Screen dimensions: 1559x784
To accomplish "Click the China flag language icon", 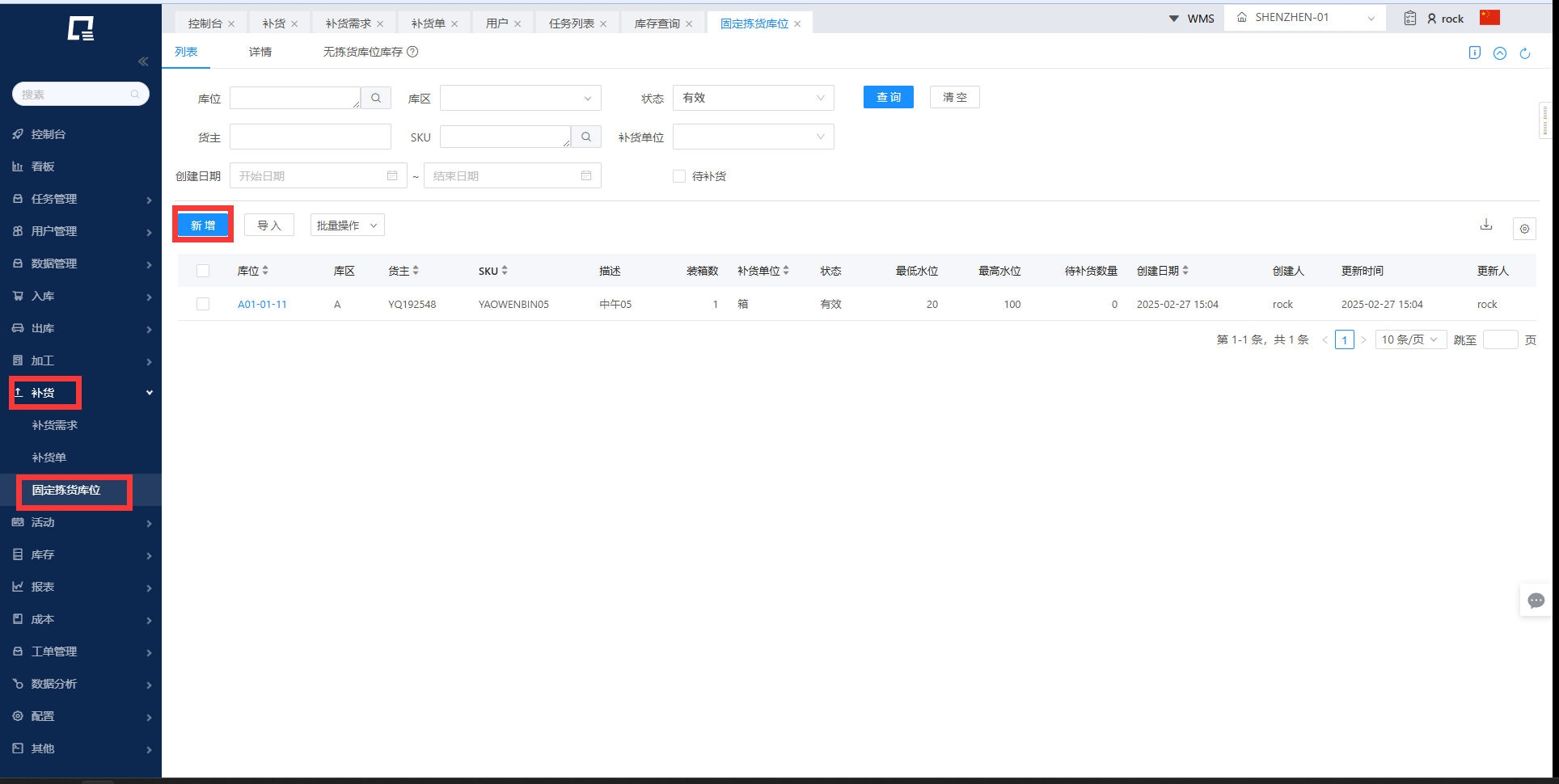I will [x=1490, y=17].
